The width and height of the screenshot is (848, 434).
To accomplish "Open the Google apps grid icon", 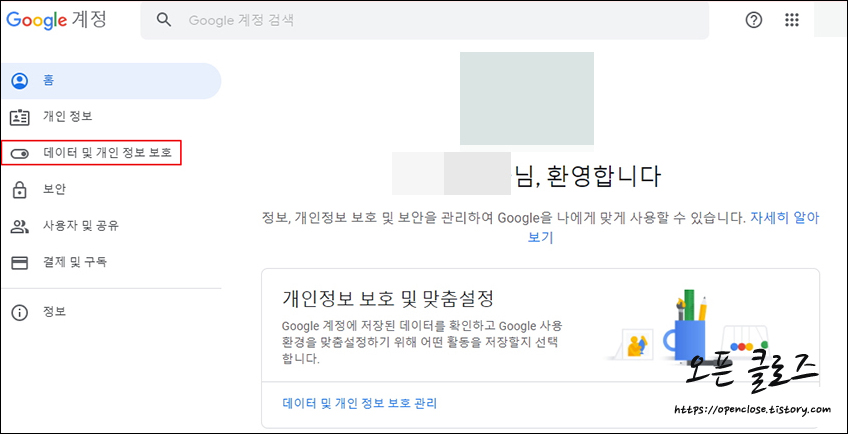I will point(792,21).
